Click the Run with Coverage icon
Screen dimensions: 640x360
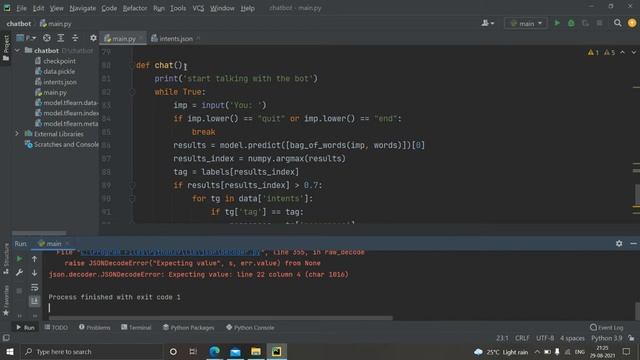[x=585, y=23]
